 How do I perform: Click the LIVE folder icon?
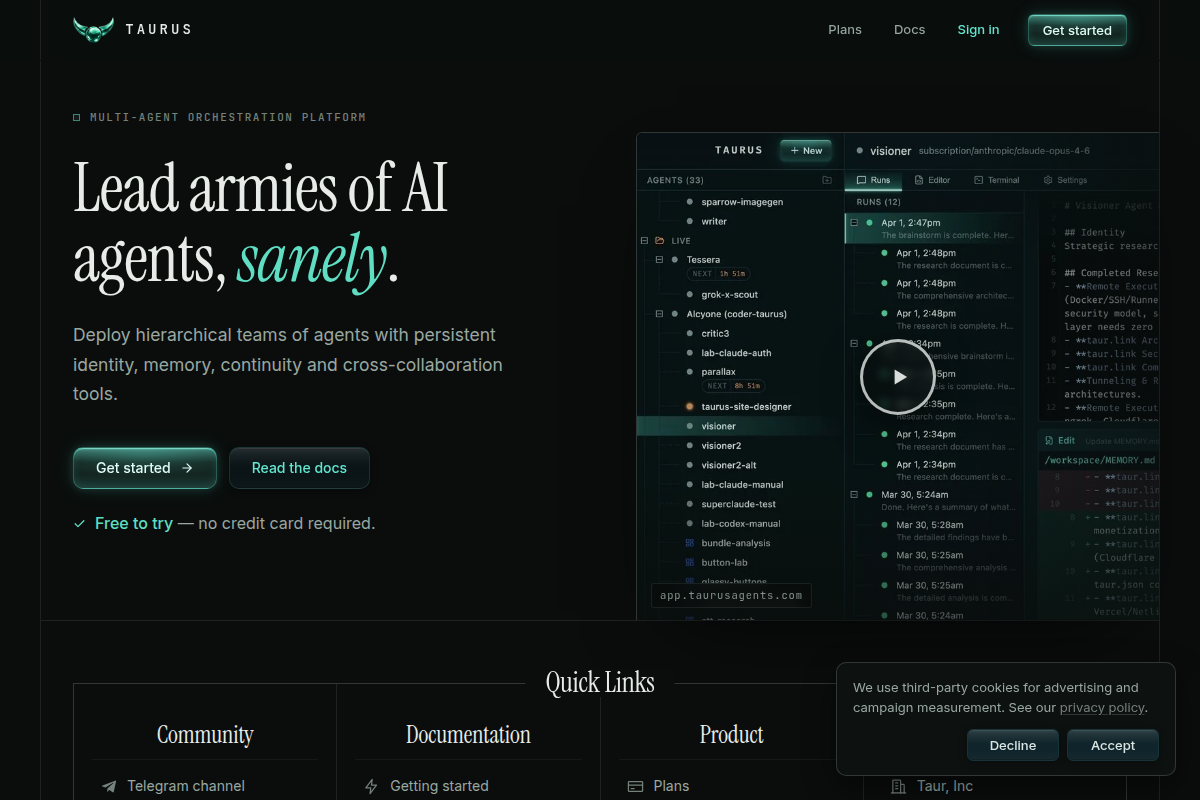coord(659,241)
